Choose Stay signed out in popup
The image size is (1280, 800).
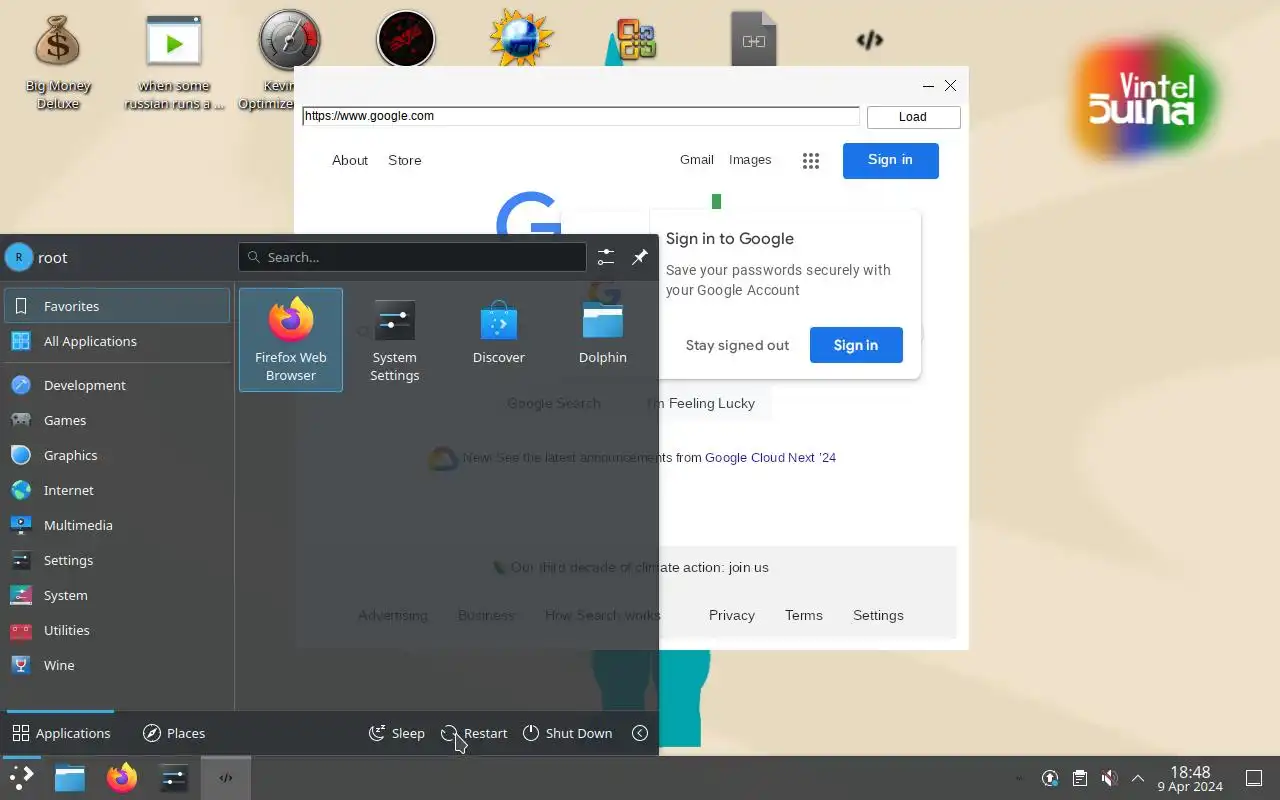point(737,345)
